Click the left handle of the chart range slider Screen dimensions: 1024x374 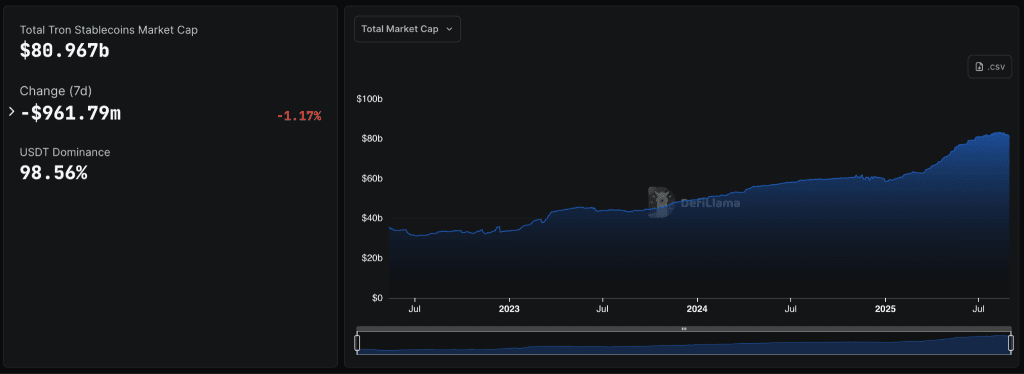357,343
